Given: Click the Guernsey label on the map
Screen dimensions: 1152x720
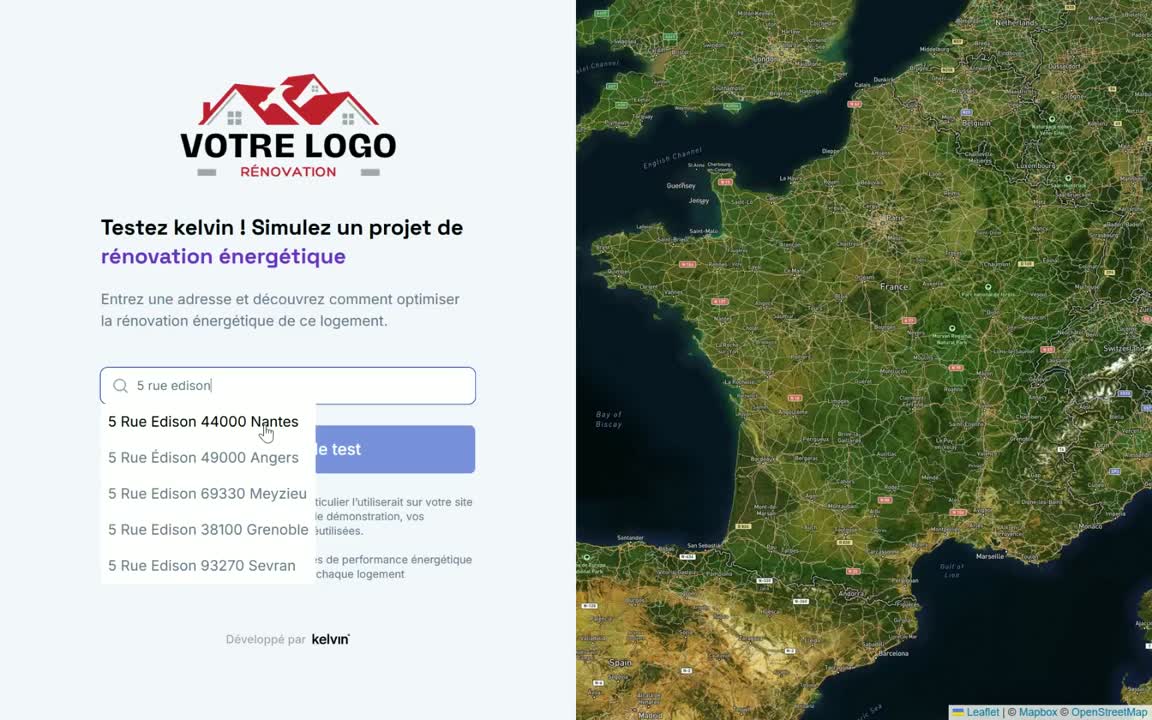Looking at the screenshot, I should pos(680,186).
